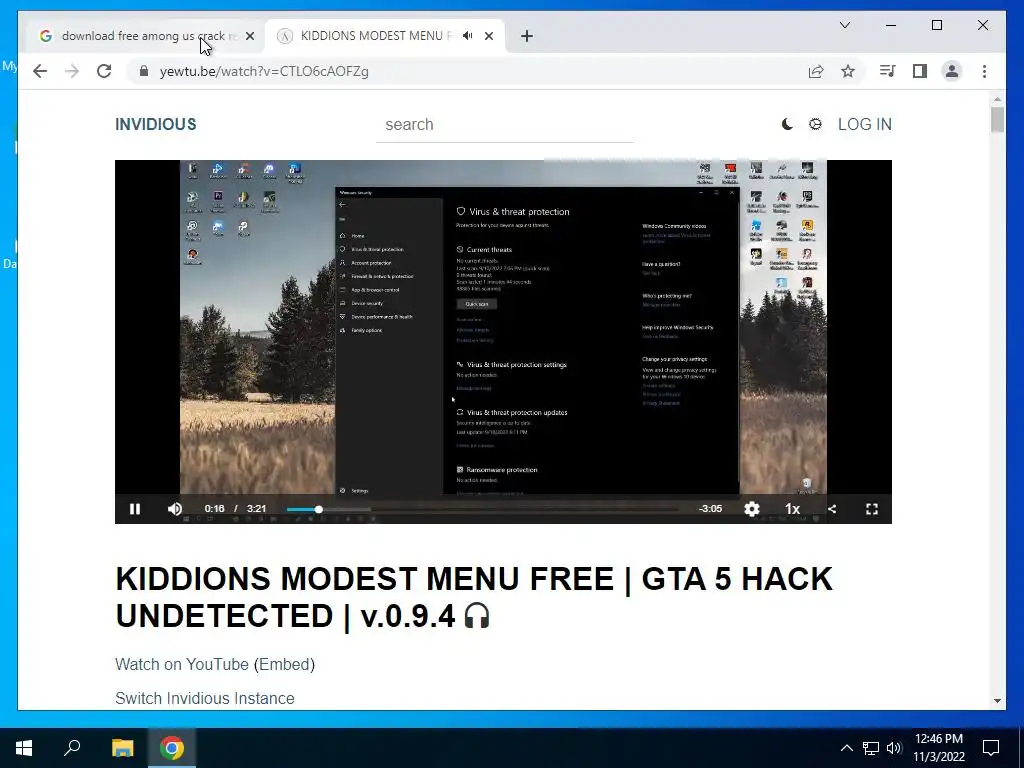Select the KIDDIONS MODEST MENU tab

tap(375, 36)
